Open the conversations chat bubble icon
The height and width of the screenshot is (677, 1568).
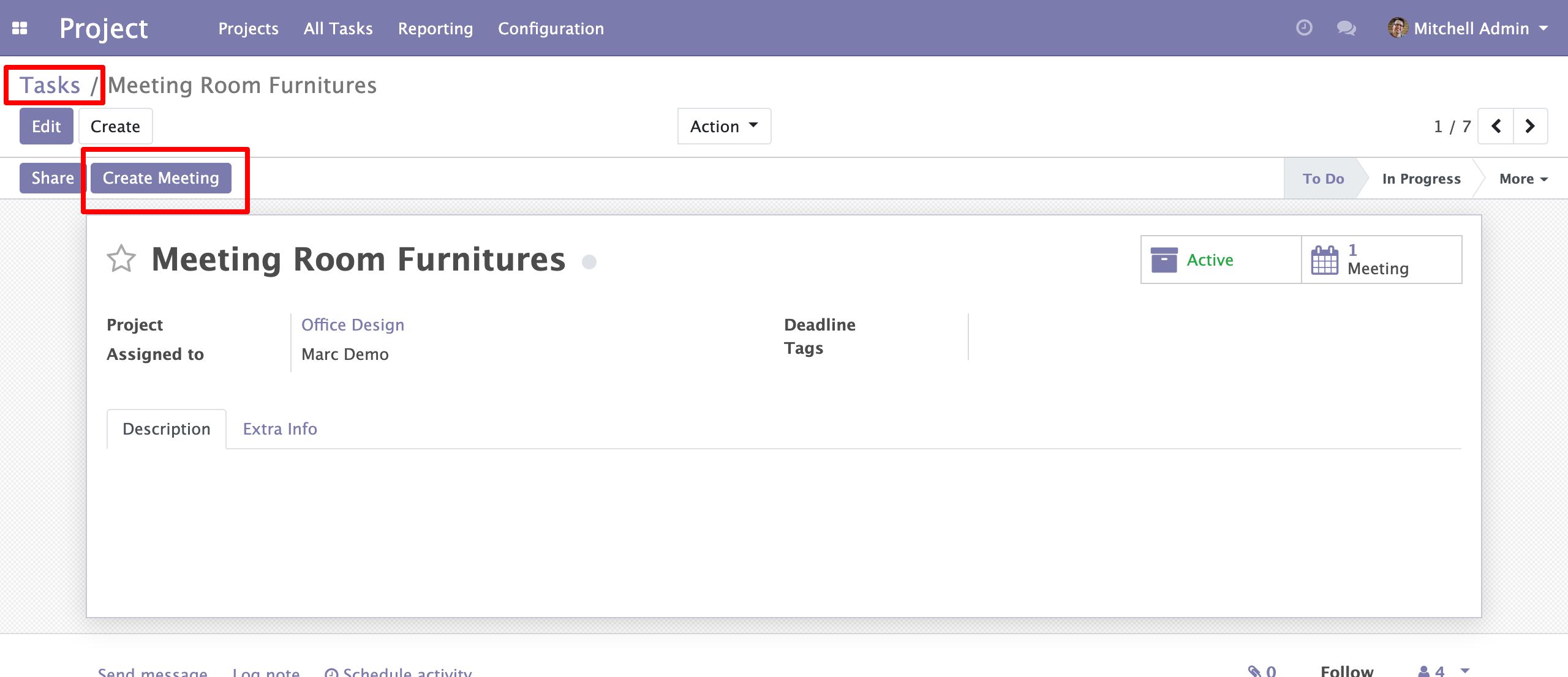(1346, 28)
